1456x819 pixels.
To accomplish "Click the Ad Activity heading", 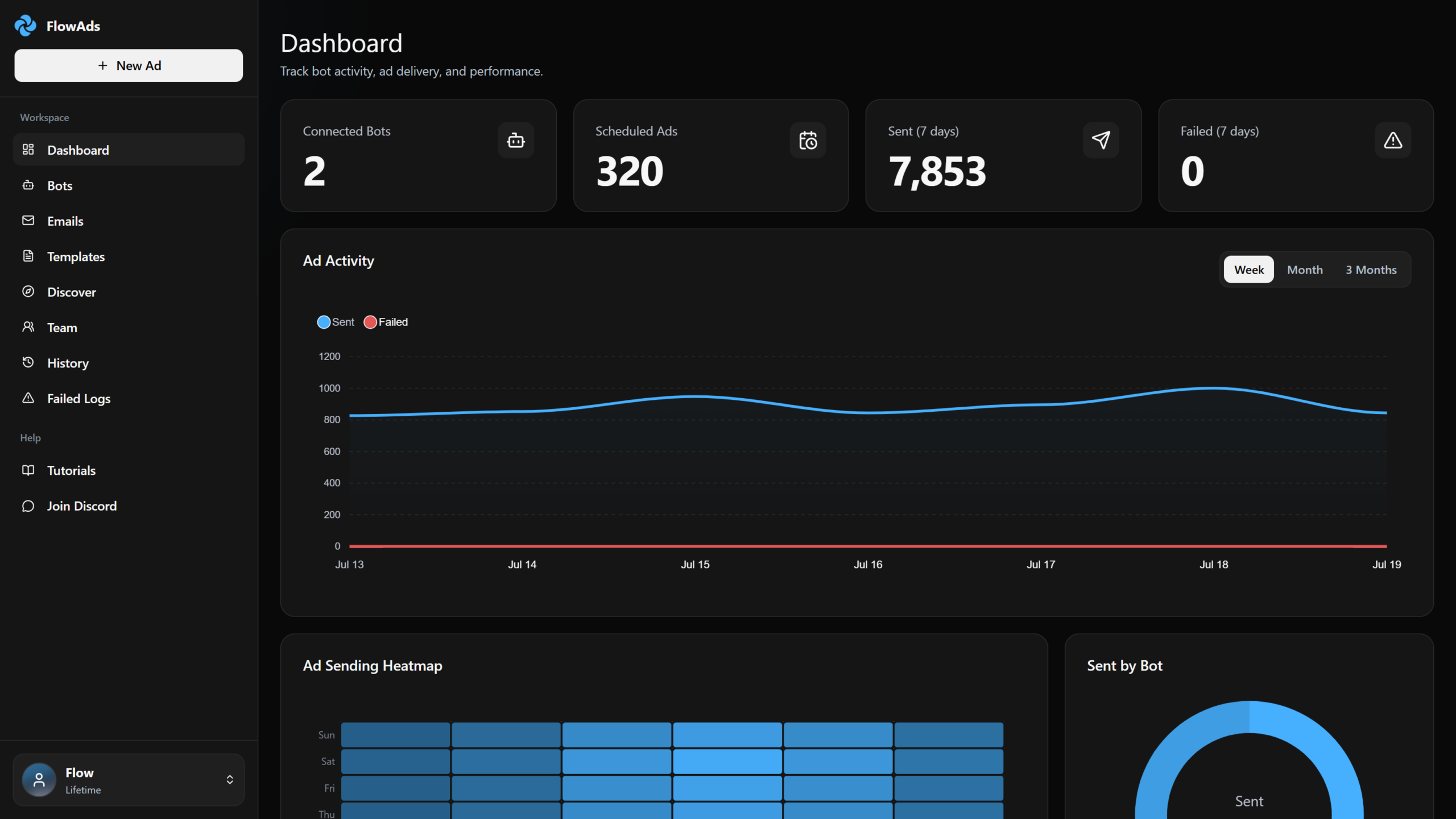I will tap(338, 260).
